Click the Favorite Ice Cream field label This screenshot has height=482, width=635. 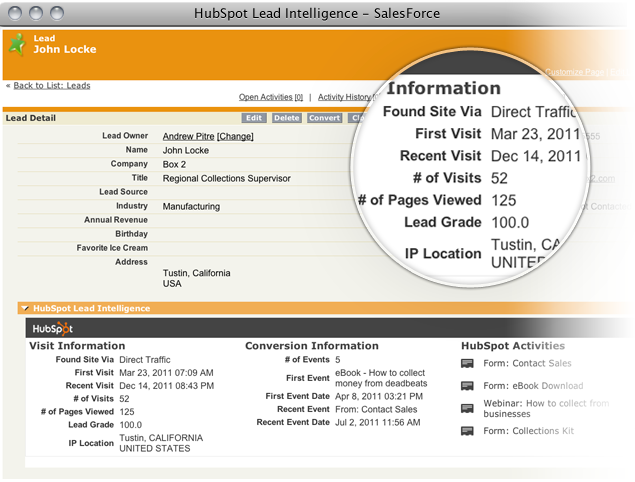(112, 248)
